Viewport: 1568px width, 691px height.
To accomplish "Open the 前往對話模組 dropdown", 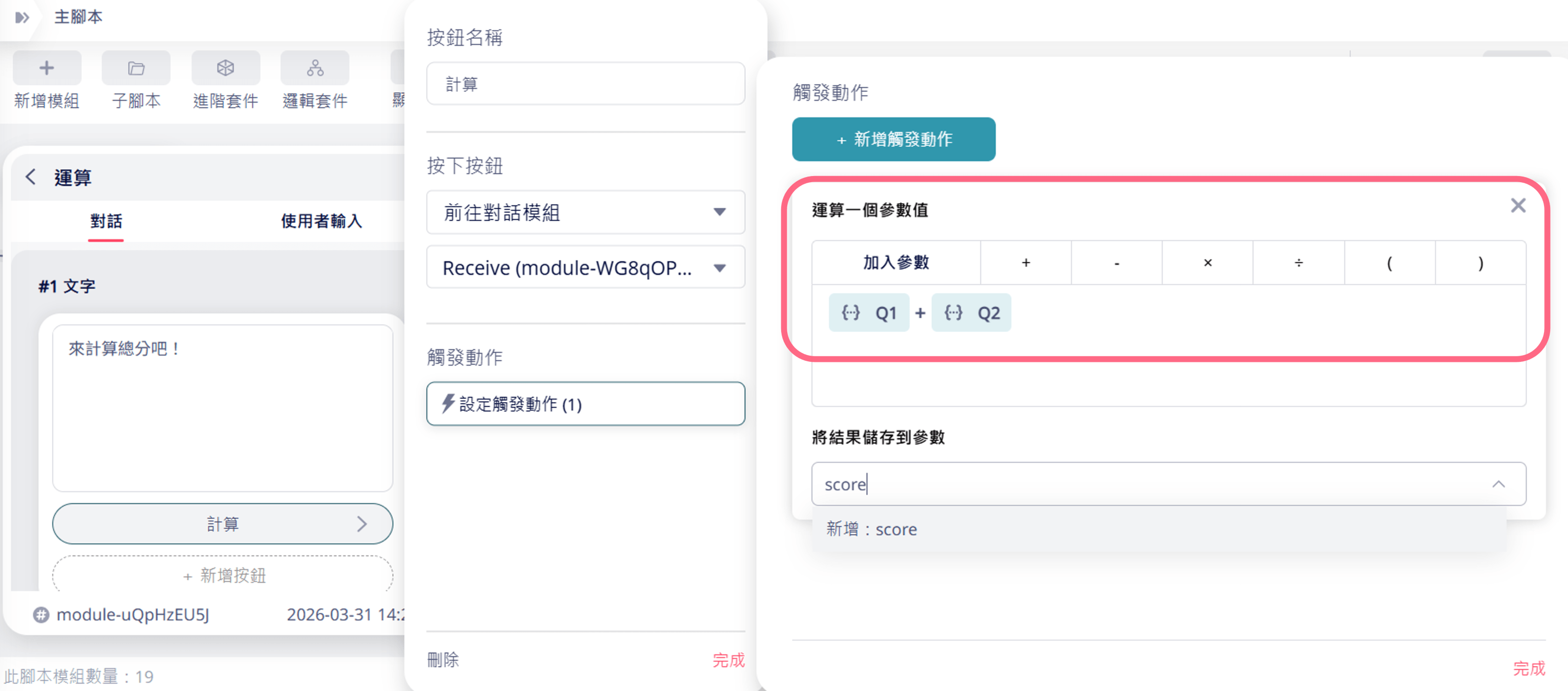I will click(x=586, y=212).
